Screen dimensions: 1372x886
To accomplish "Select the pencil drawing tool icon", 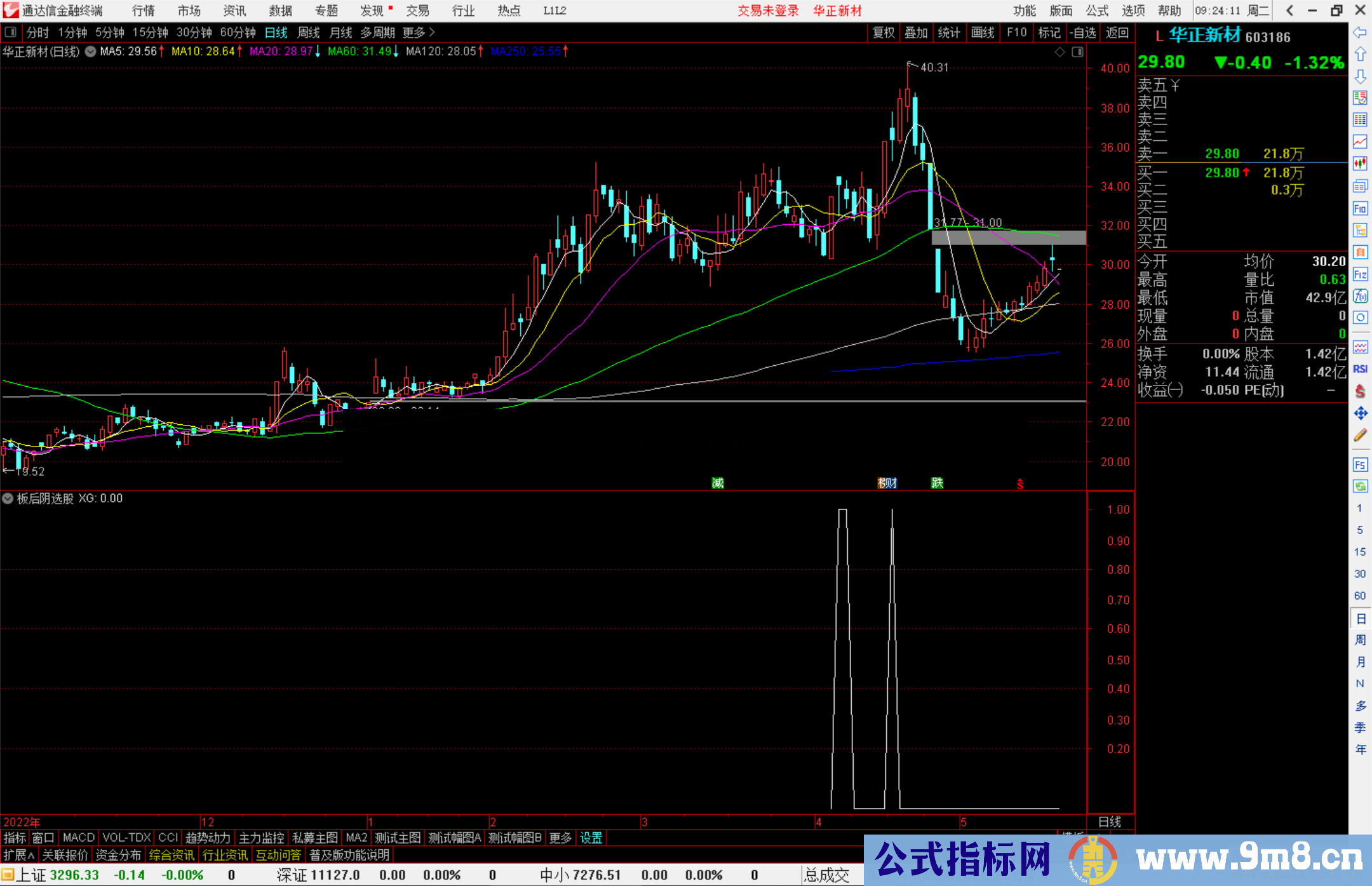I will tap(1360, 436).
